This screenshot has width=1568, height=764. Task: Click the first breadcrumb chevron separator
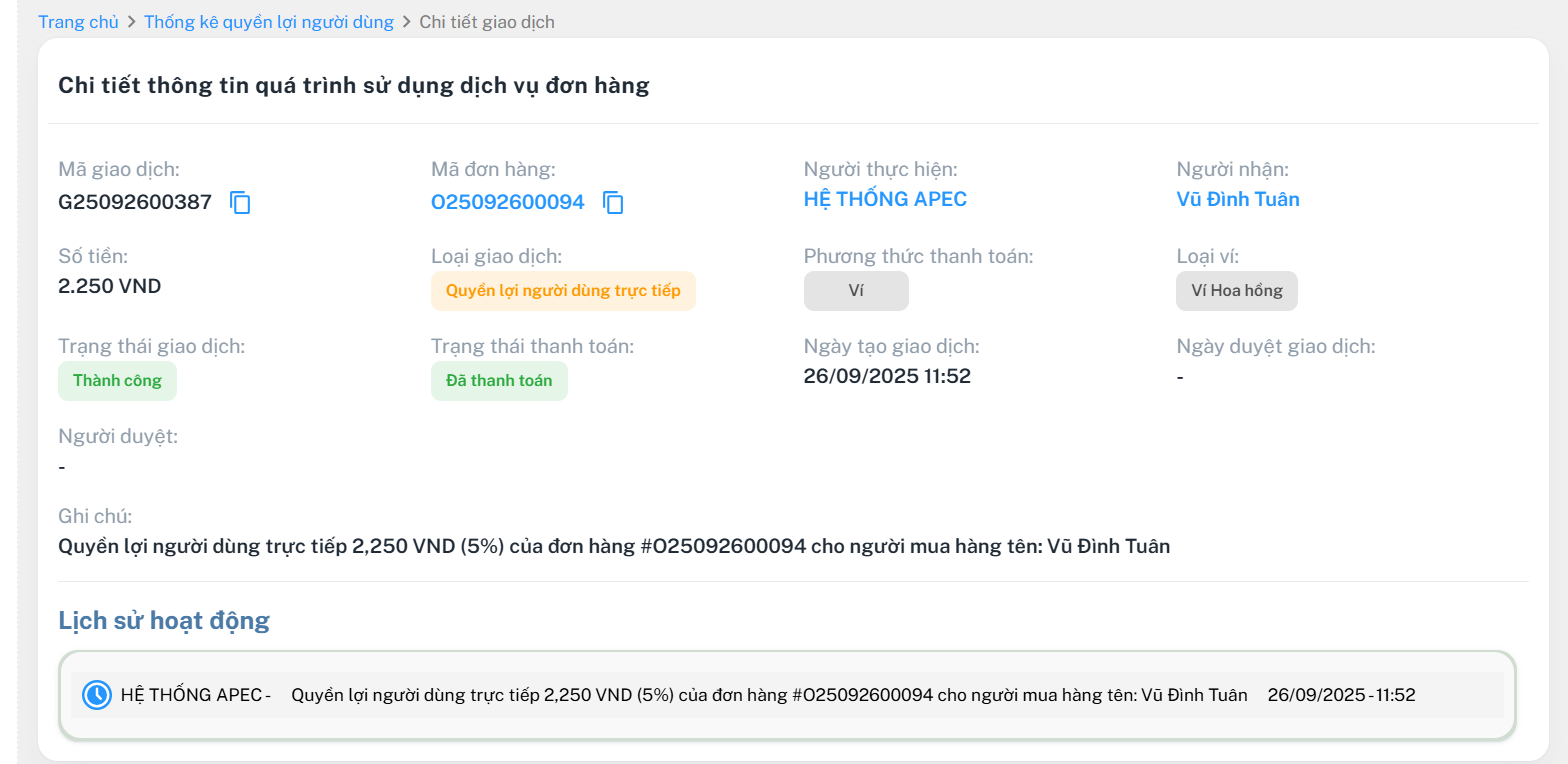pos(132,22)
